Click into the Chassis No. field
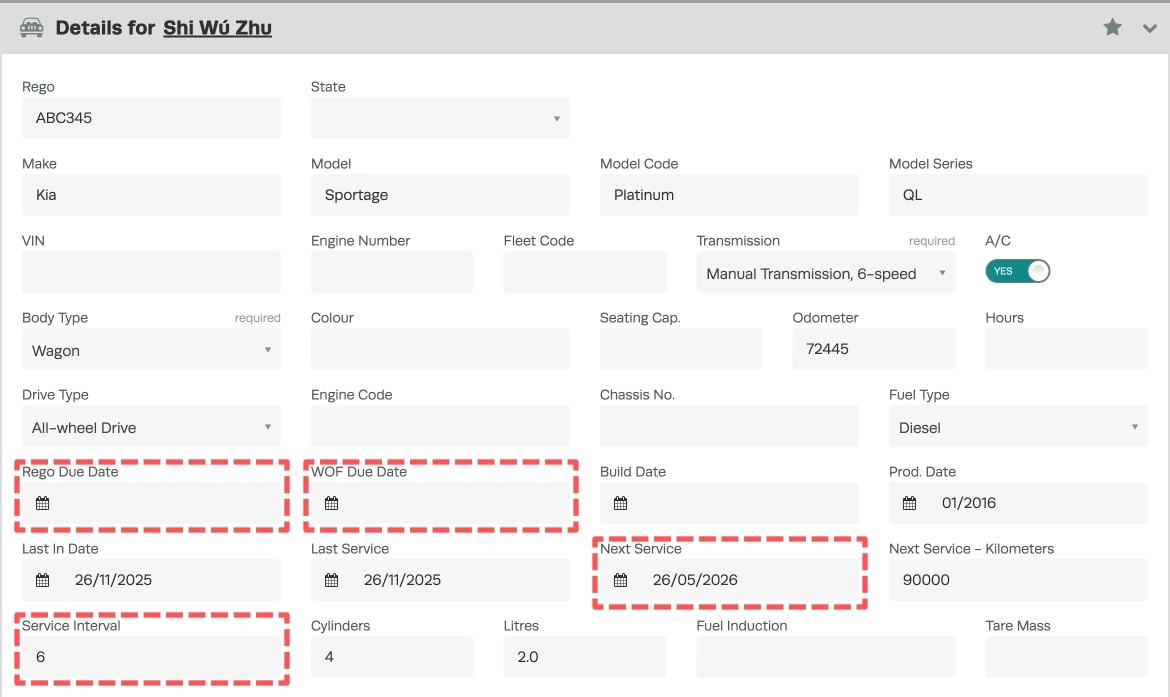This screenshot has height=697, width=1170. 729,426
